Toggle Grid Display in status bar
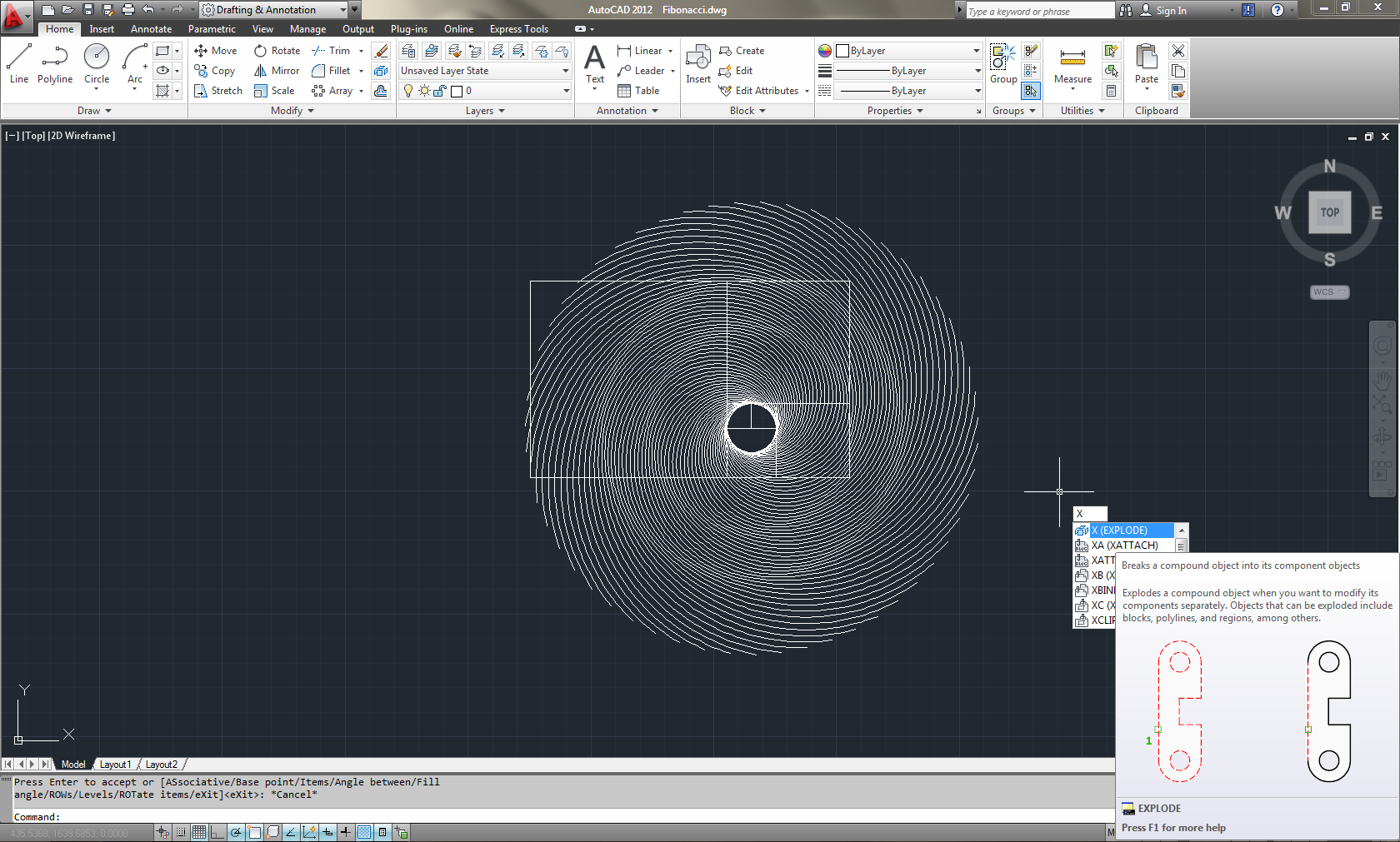This screenshot has width=1400, height=842. tap(199, 832)
